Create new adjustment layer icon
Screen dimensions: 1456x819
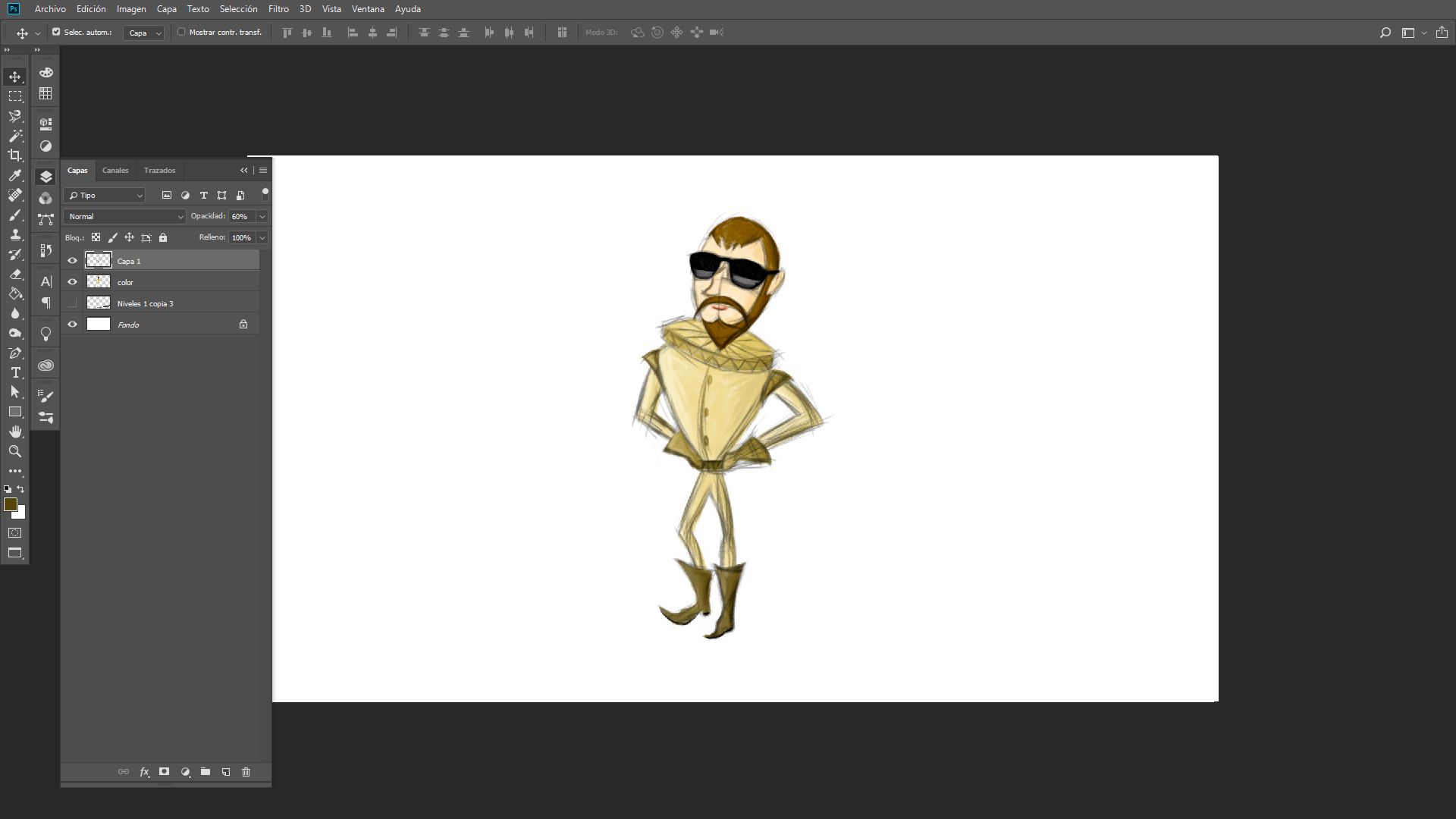(x=185, y=772)
